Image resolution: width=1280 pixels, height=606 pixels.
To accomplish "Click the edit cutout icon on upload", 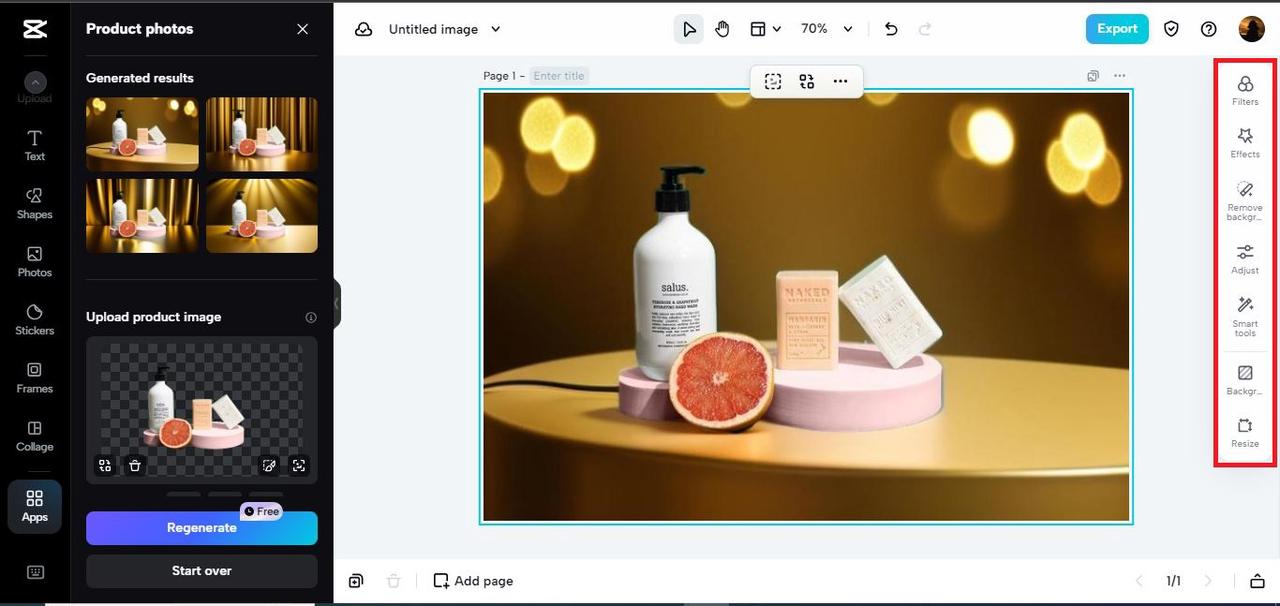I will pos(268,465).
